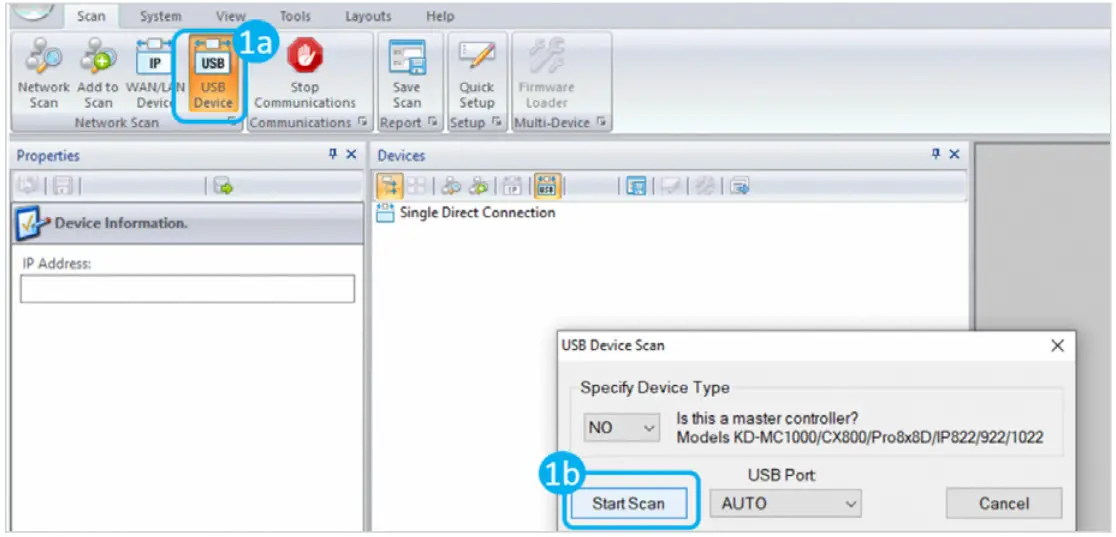
Task: Click the greyed edit icon in Devices toolbar
Action: coord(670,187)
